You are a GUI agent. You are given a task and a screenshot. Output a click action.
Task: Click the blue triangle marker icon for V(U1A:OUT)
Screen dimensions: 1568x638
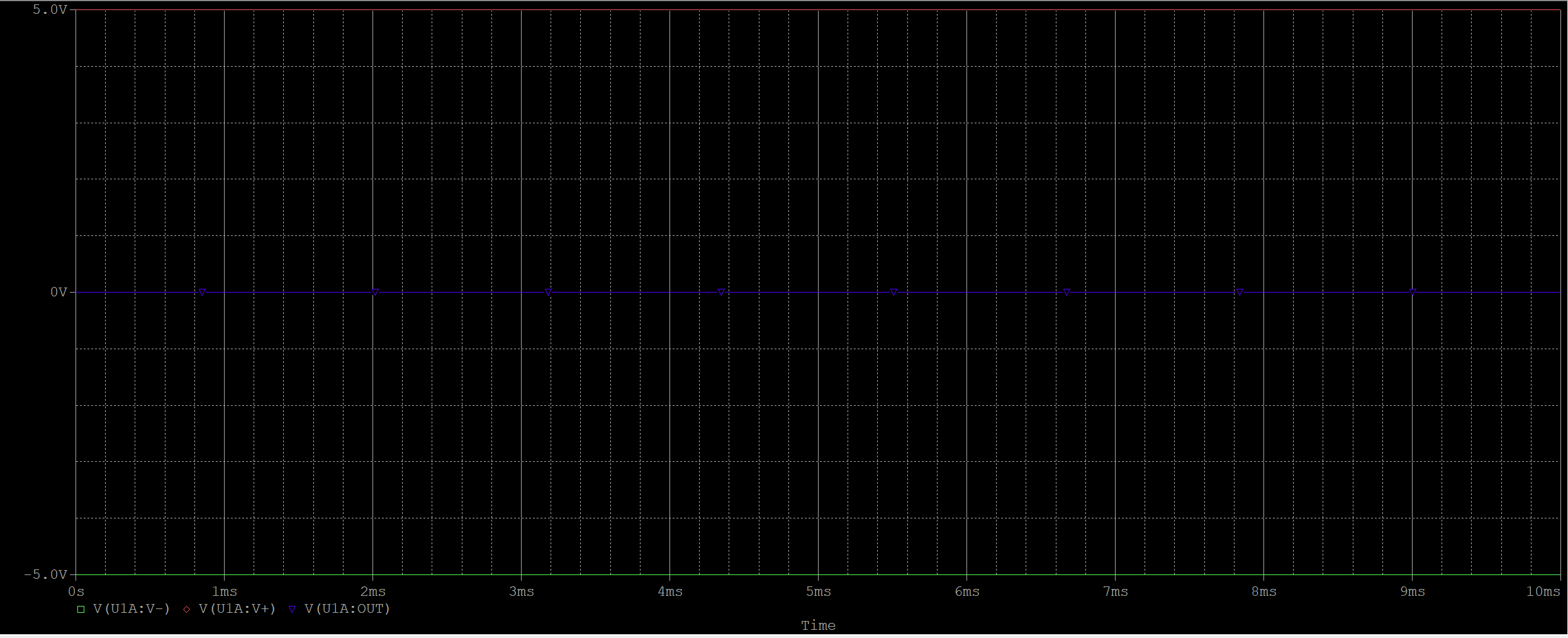[x=292, y=609]
